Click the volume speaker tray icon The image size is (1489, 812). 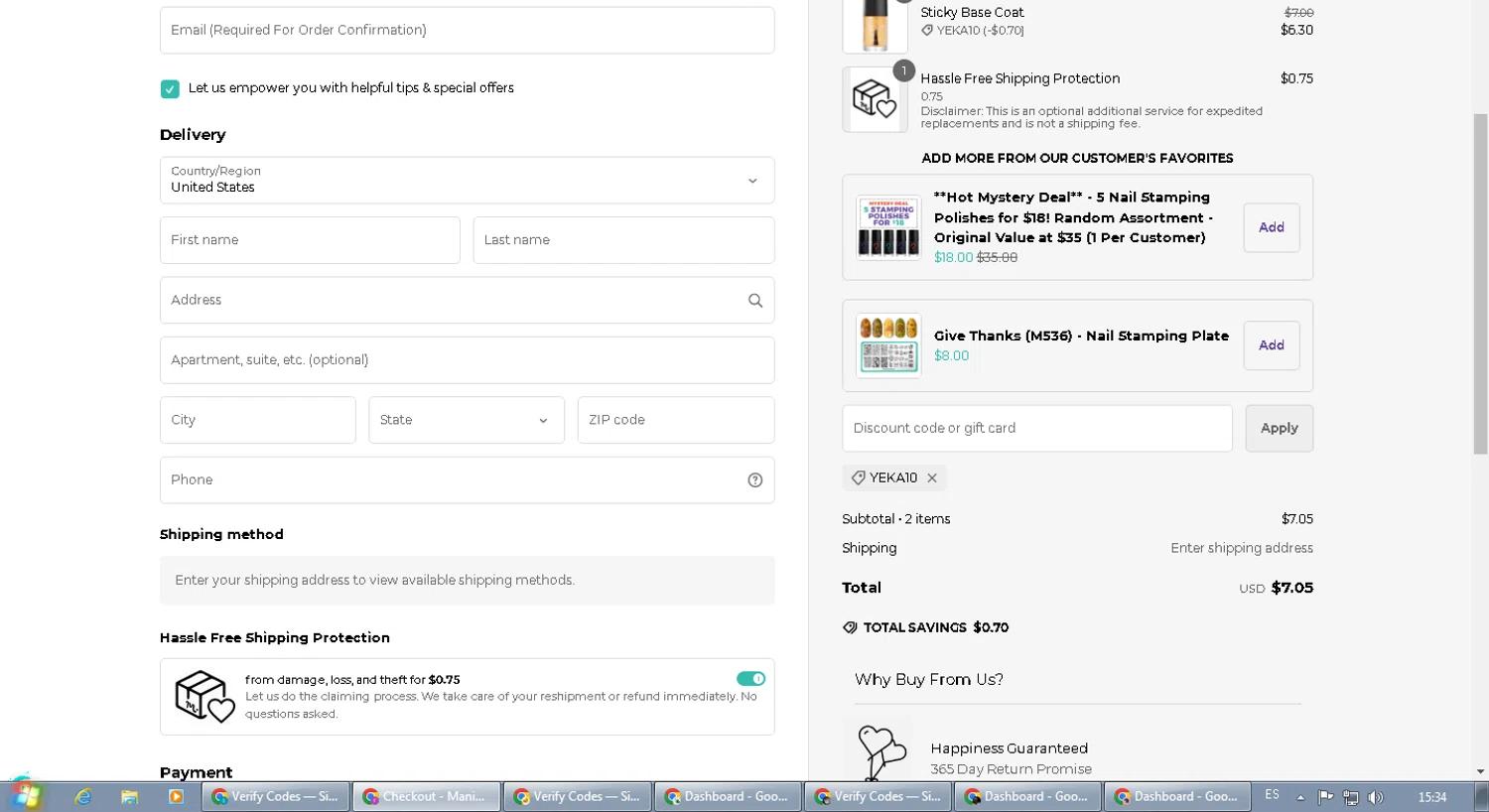(1376, 797)
